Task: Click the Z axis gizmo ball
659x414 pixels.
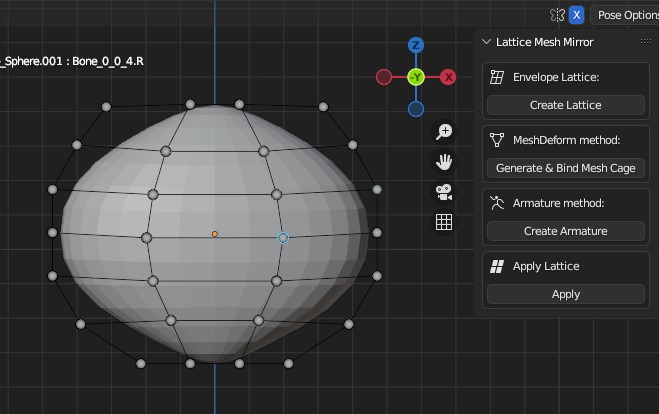Action: pos(416,45)
